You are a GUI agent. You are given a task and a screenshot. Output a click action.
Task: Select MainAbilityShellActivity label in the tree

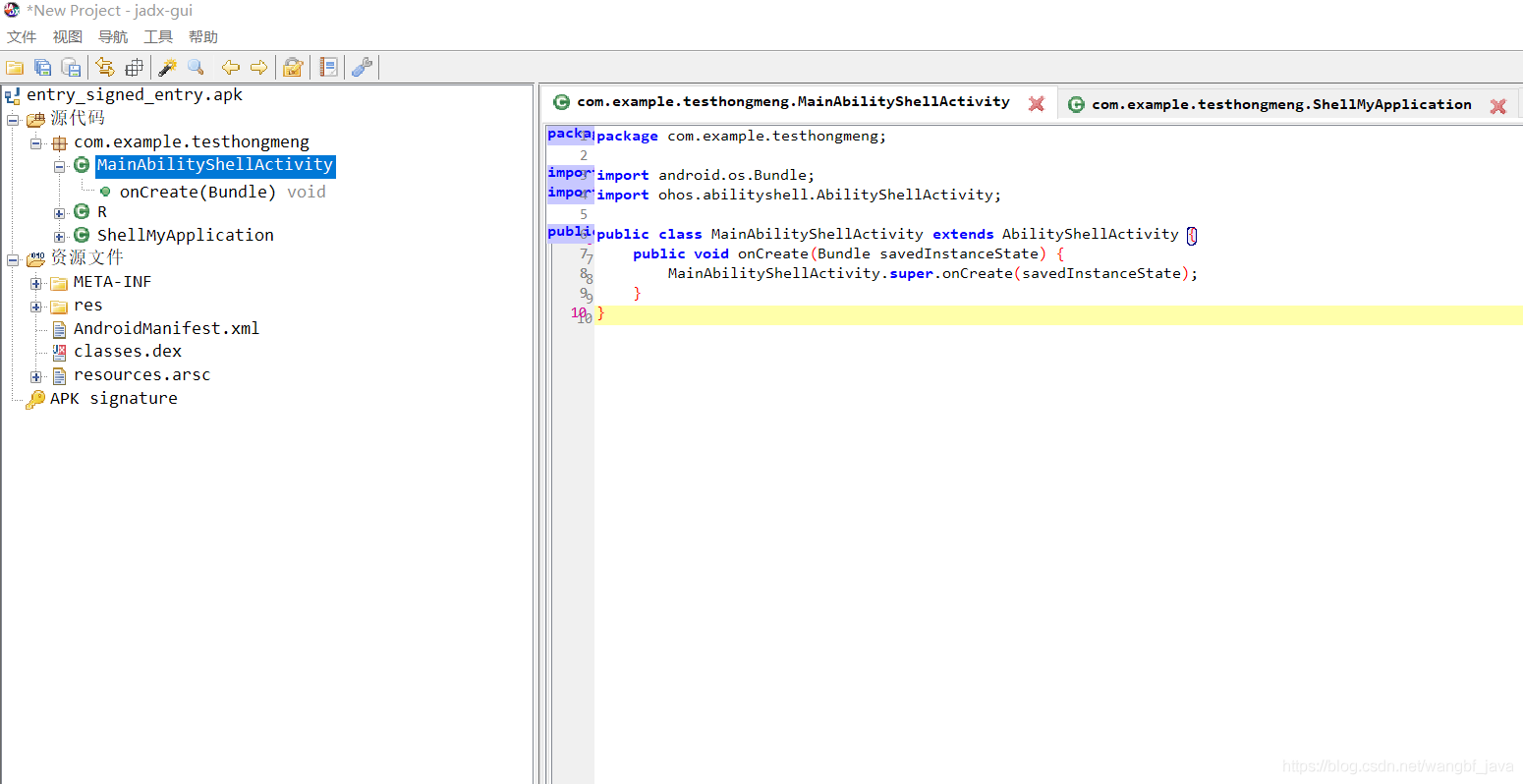click(215, 165)
